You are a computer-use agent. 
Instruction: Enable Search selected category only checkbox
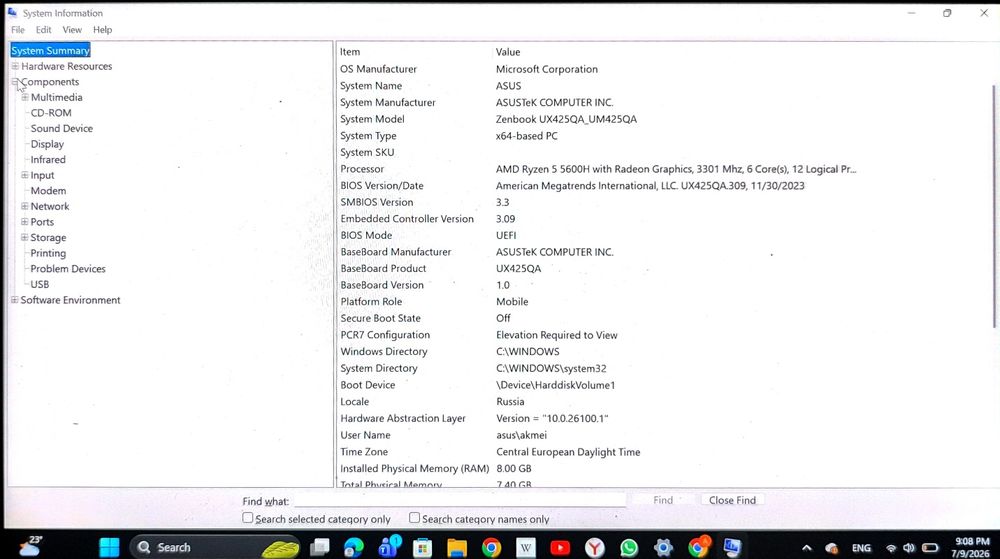coord(247,518)
